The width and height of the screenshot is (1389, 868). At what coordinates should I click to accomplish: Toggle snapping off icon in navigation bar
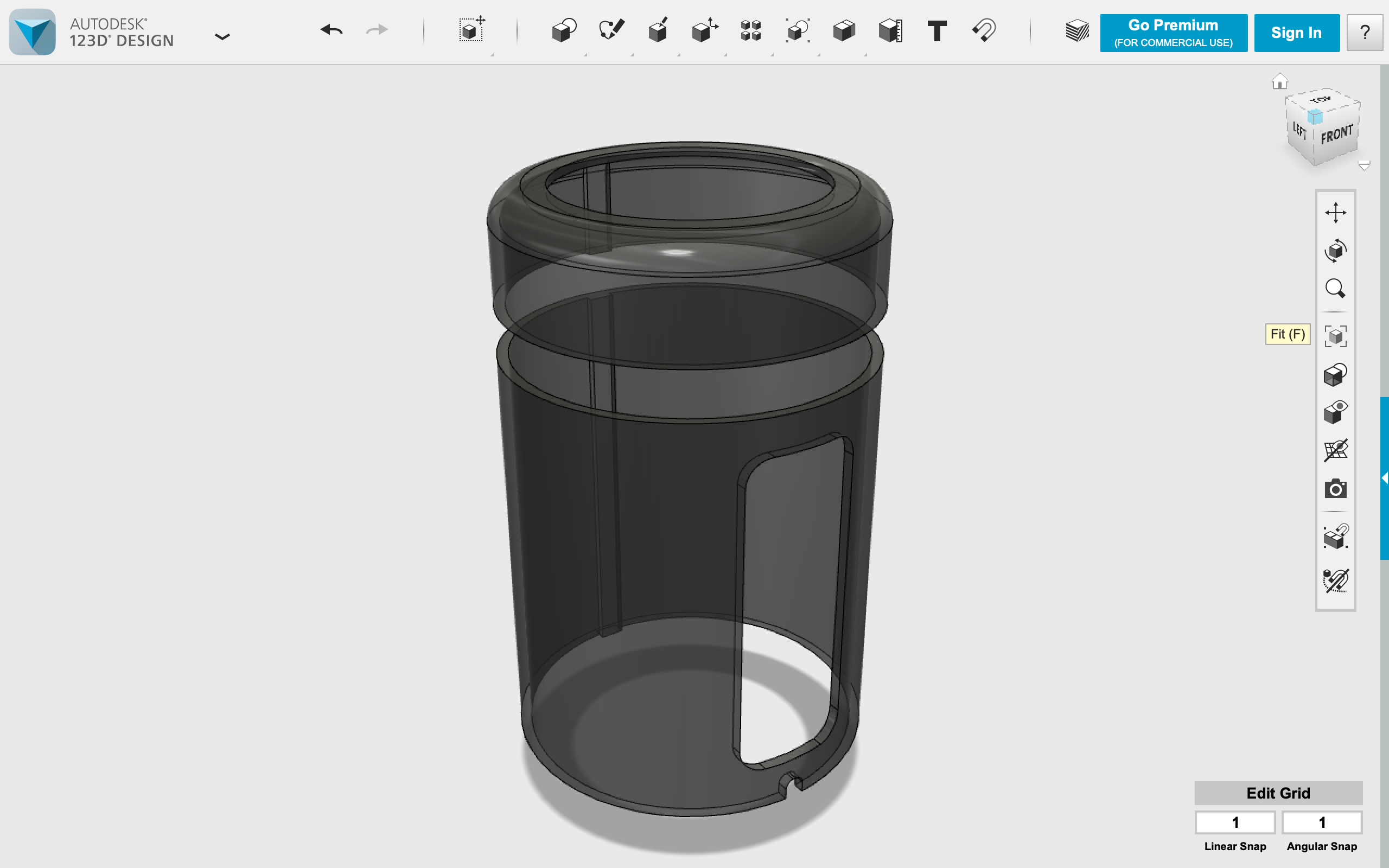click(x=1335, y=580)
